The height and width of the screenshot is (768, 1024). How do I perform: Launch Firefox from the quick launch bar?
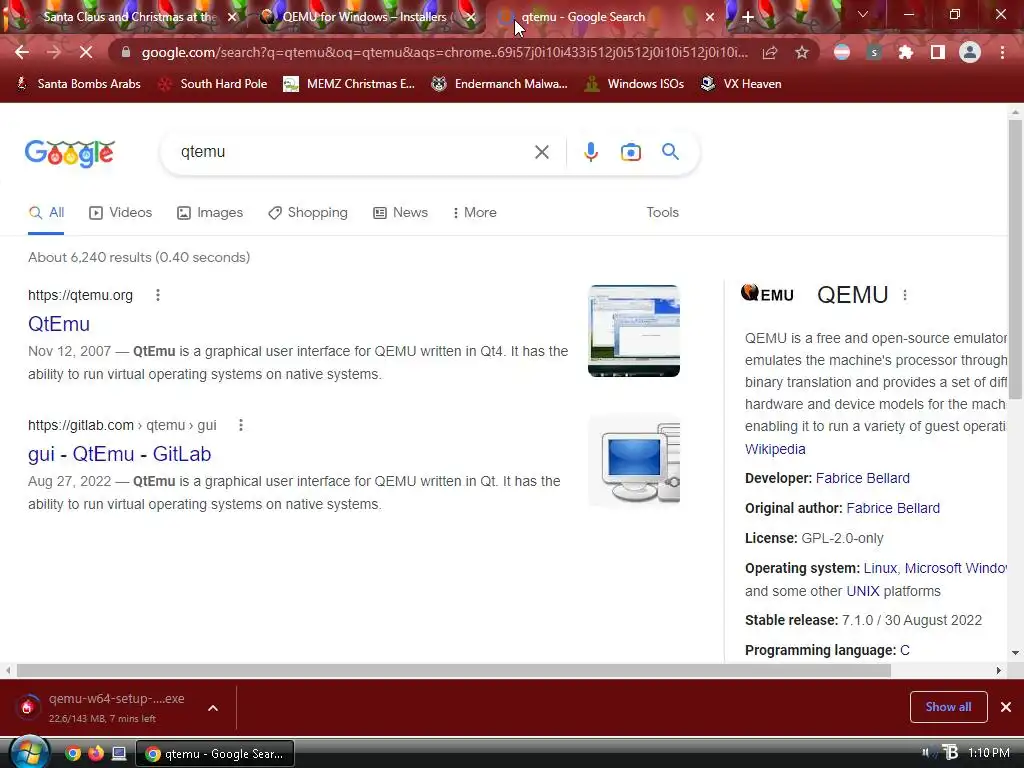pos(96,754)
